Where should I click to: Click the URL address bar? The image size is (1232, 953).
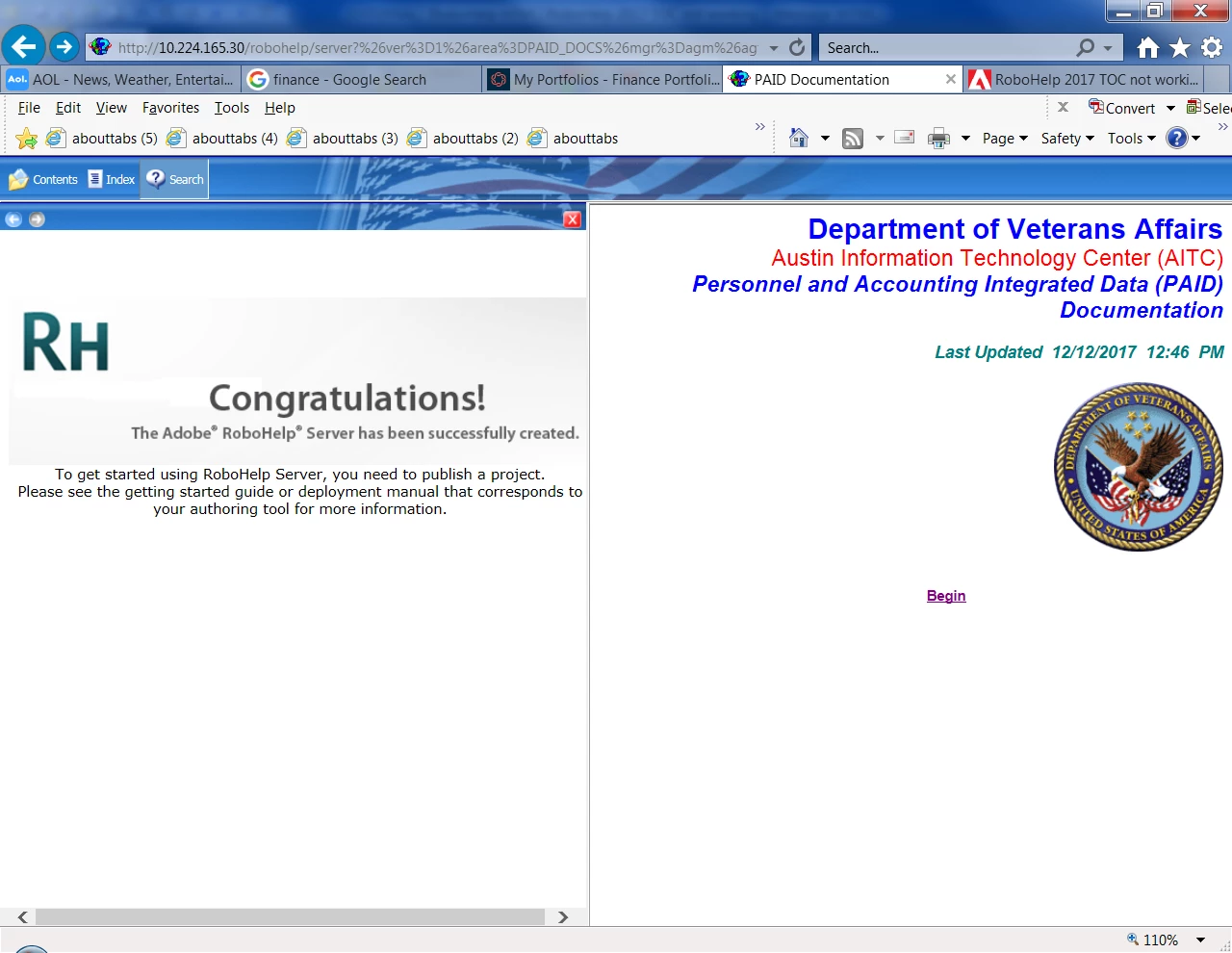pyautogui.click(x=438, y=47)
